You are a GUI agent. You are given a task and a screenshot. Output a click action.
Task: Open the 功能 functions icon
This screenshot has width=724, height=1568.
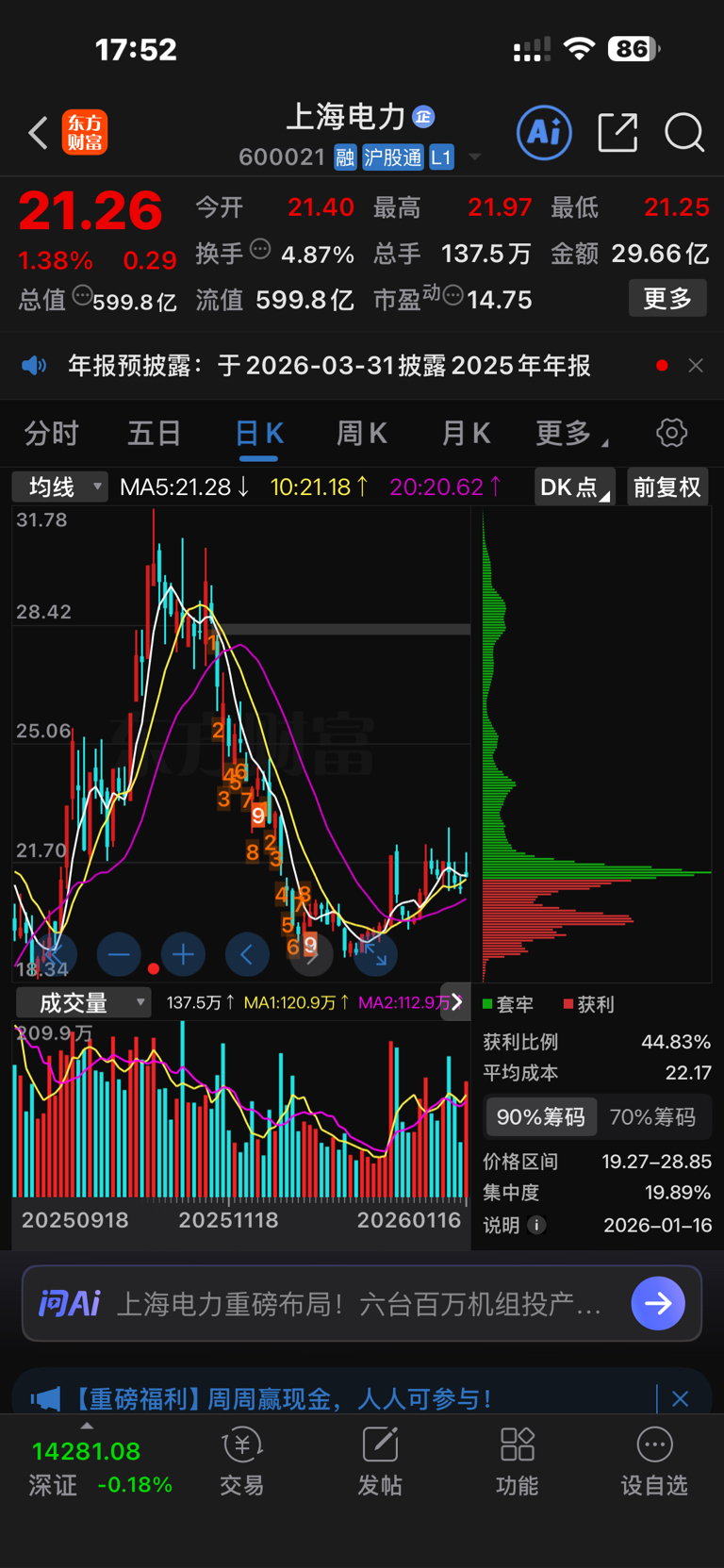click(x=518, y=1461)
